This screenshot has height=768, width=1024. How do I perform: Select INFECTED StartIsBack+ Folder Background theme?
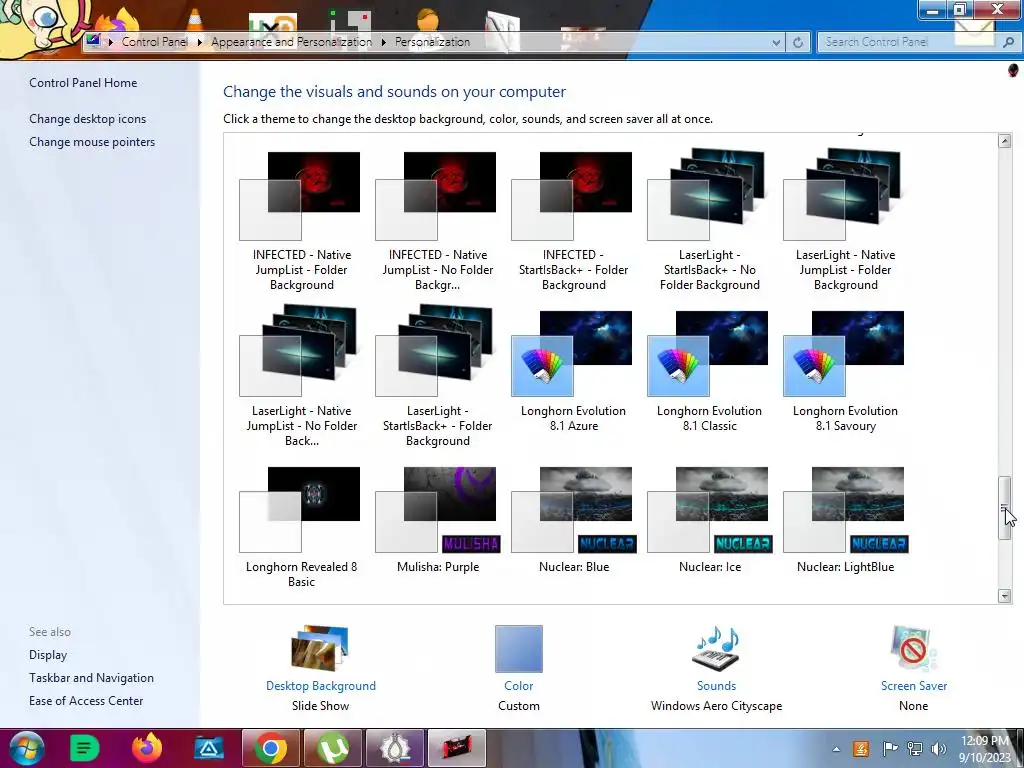573,221
